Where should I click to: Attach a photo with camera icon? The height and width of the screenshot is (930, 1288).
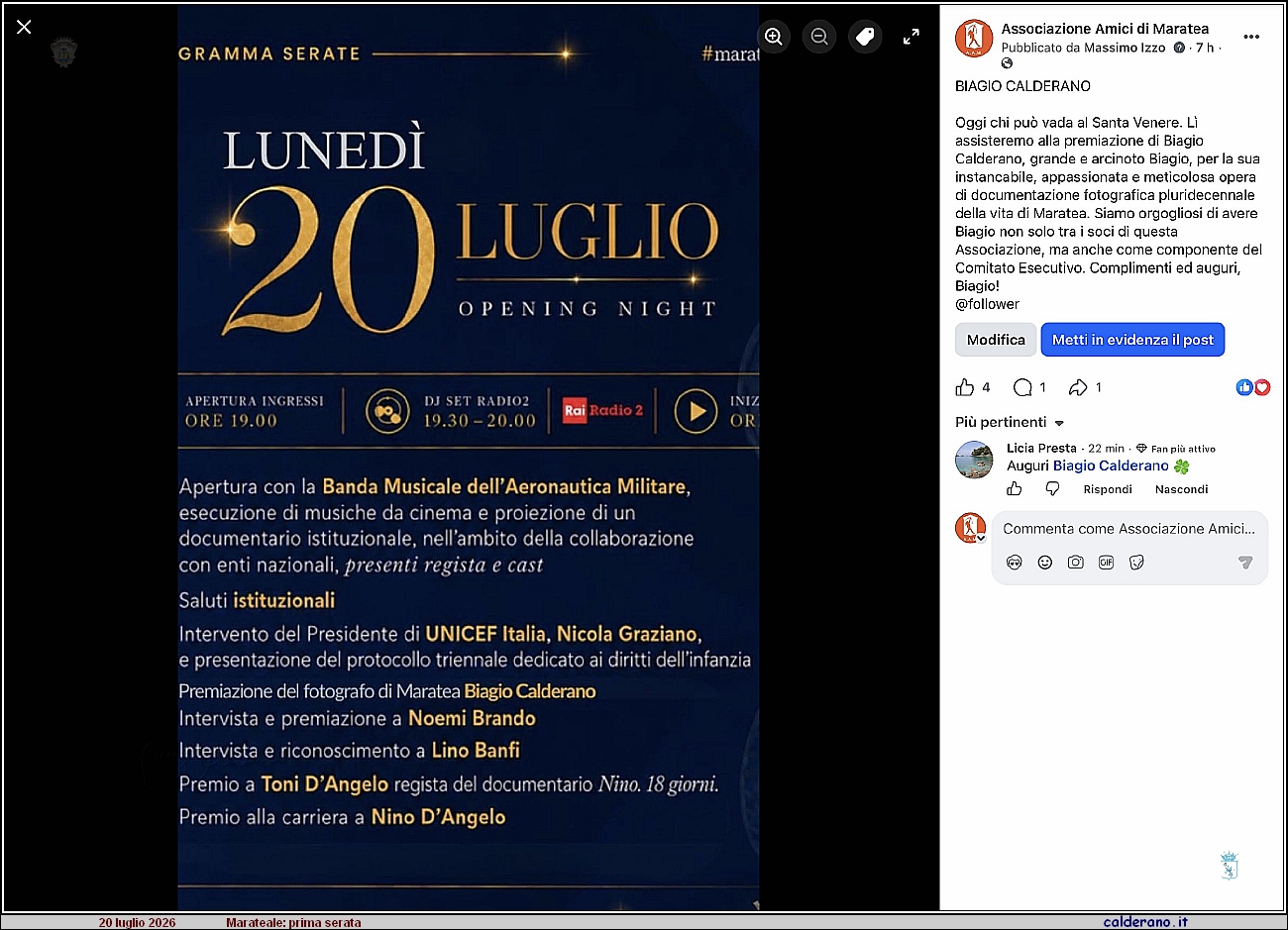click(1075, 563)
